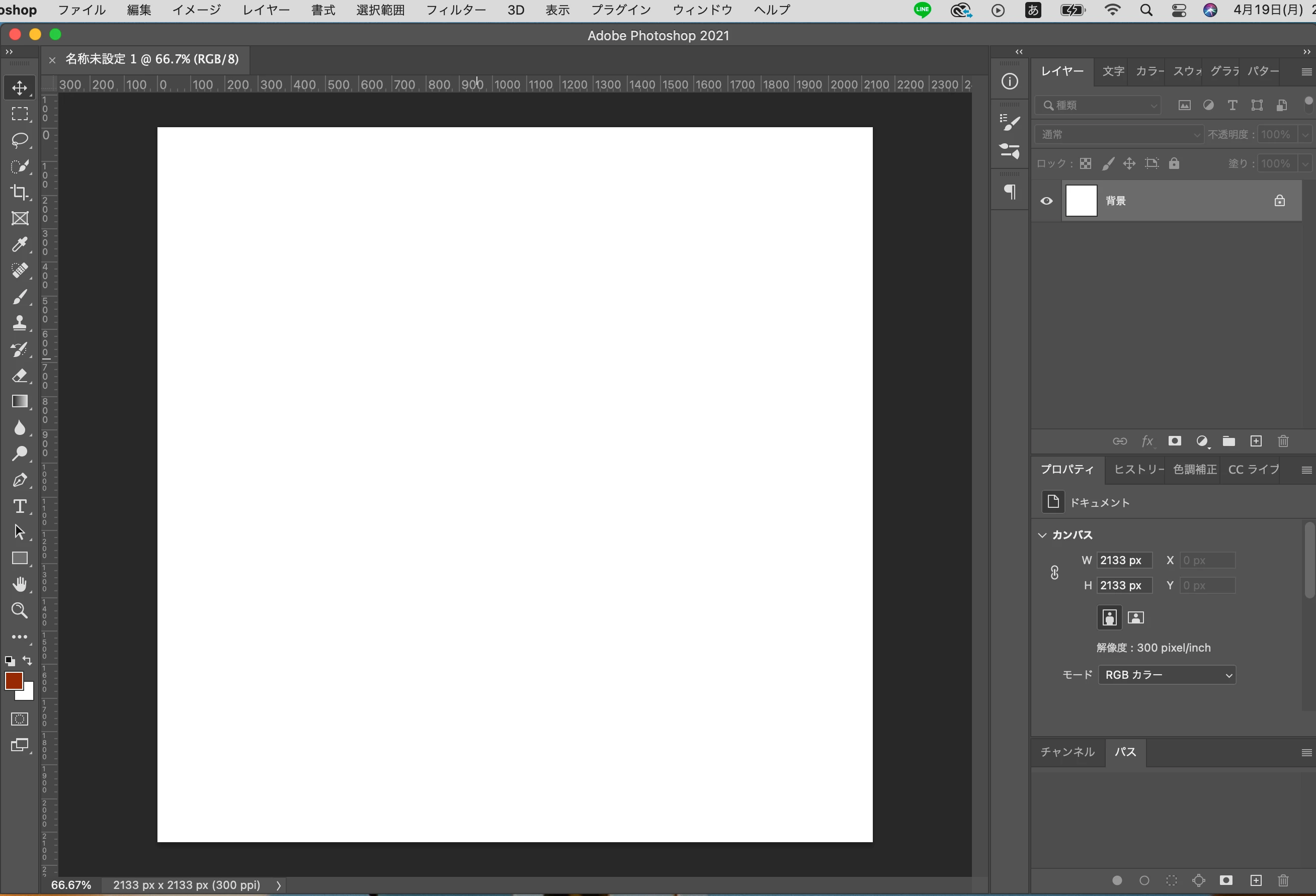This screenshot has width=1316, height=896.
Task: Select the Eraser tool
Action: point(20,376)
